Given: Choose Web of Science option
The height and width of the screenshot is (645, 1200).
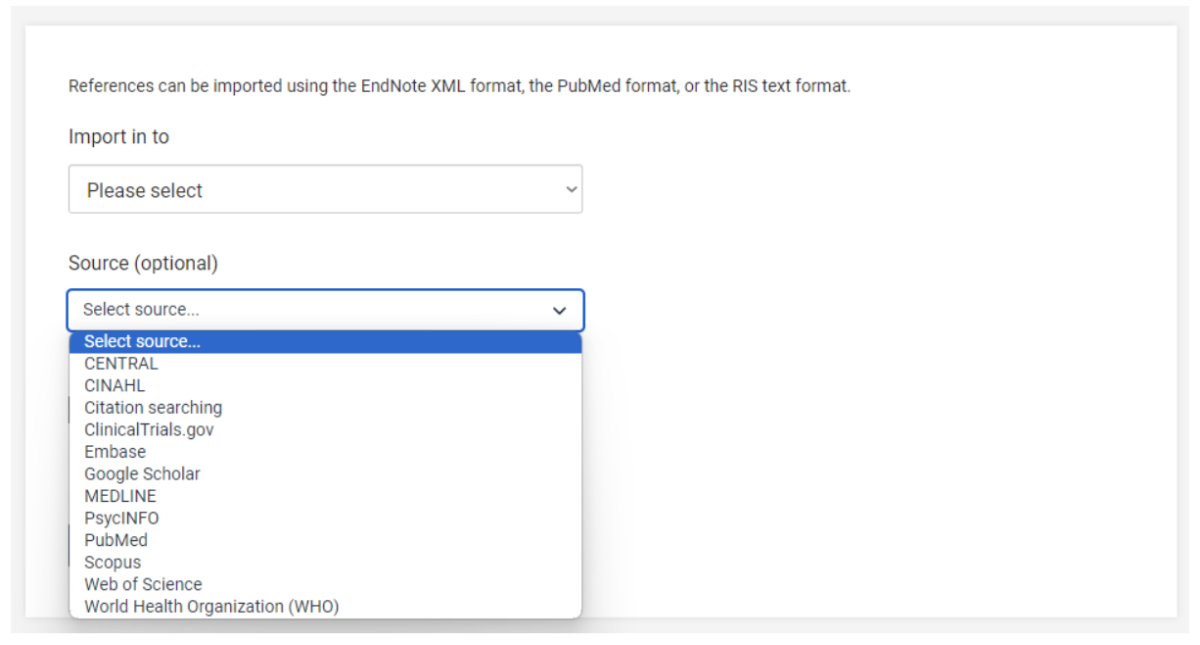Looking at the screenshot, I should click(143, 584).
